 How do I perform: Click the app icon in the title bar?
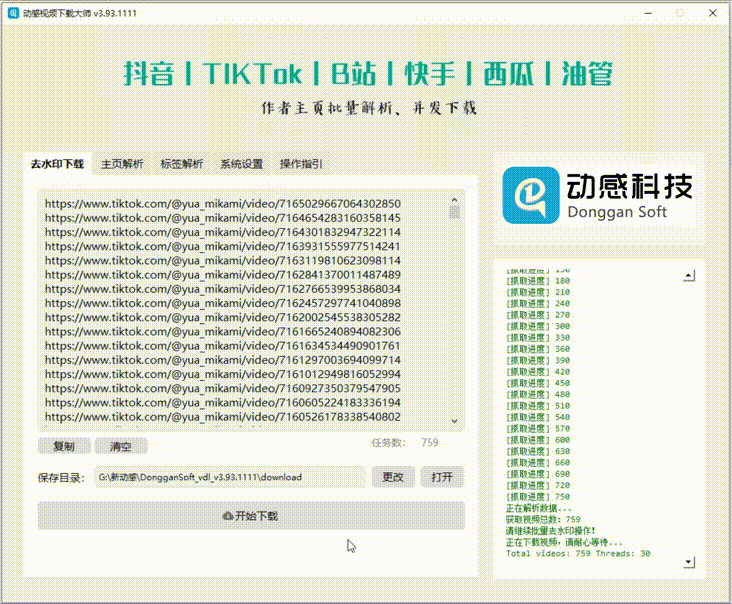tap(14, 13)
